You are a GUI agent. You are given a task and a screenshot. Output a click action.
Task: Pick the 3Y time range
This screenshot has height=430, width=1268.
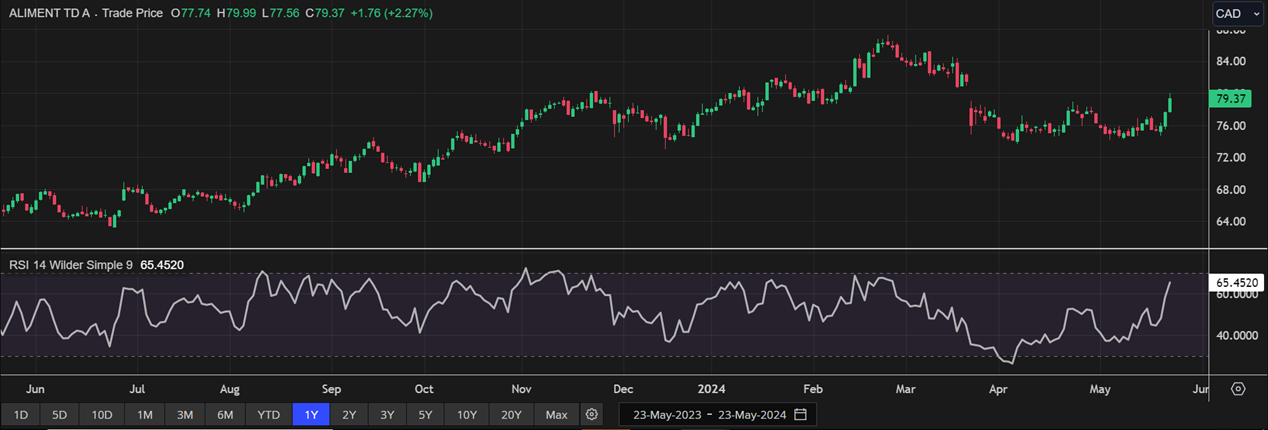coord(387,414)
